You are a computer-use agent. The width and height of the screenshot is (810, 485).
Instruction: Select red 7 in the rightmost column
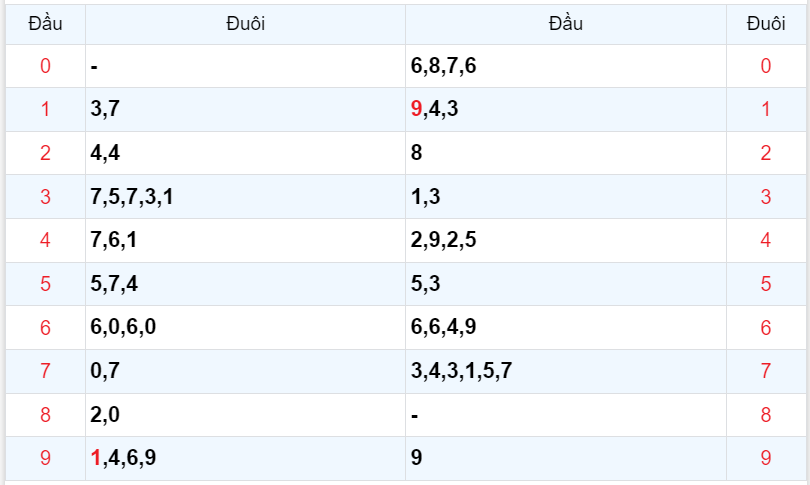(766, 372)
